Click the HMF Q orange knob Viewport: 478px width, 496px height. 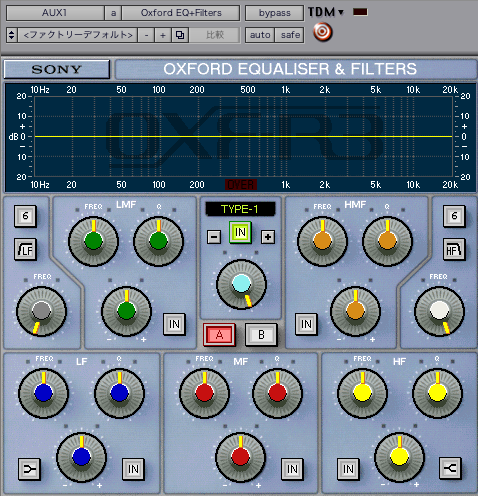tap(387, 241)
